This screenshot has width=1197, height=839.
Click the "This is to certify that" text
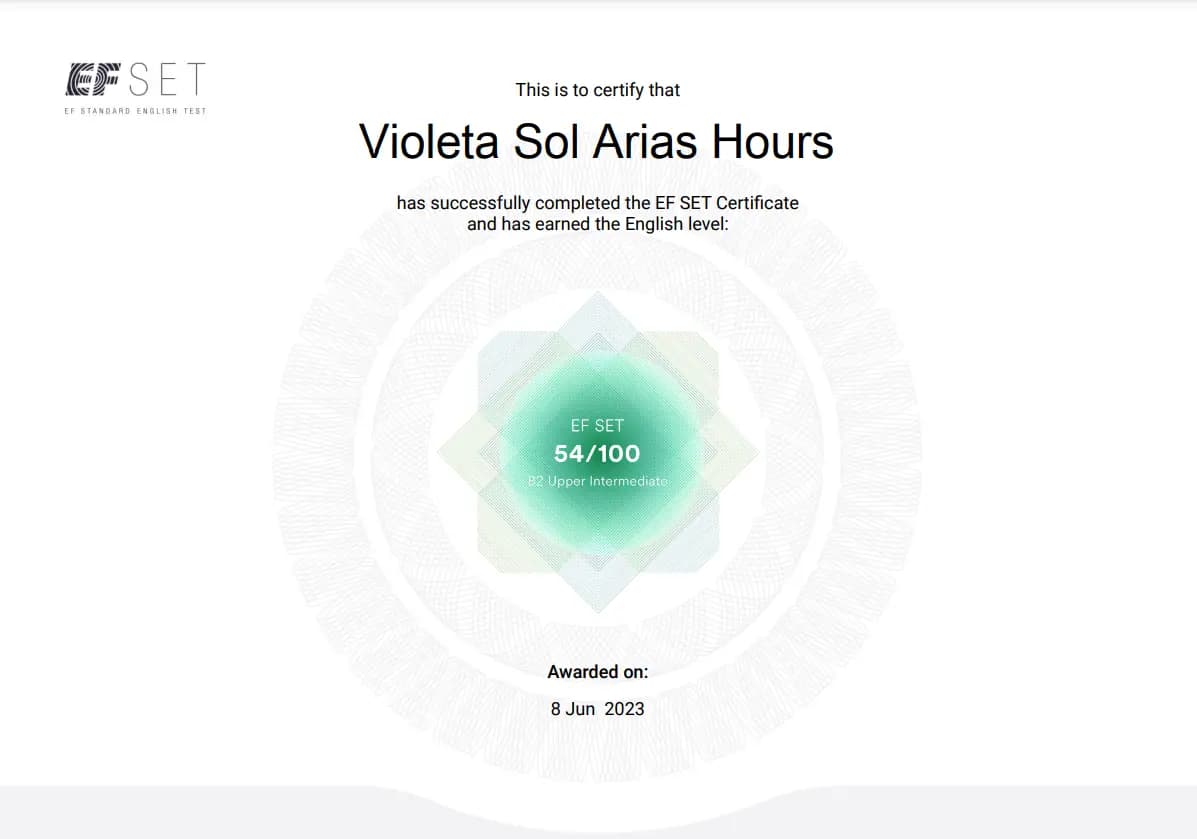pos(598,90)
